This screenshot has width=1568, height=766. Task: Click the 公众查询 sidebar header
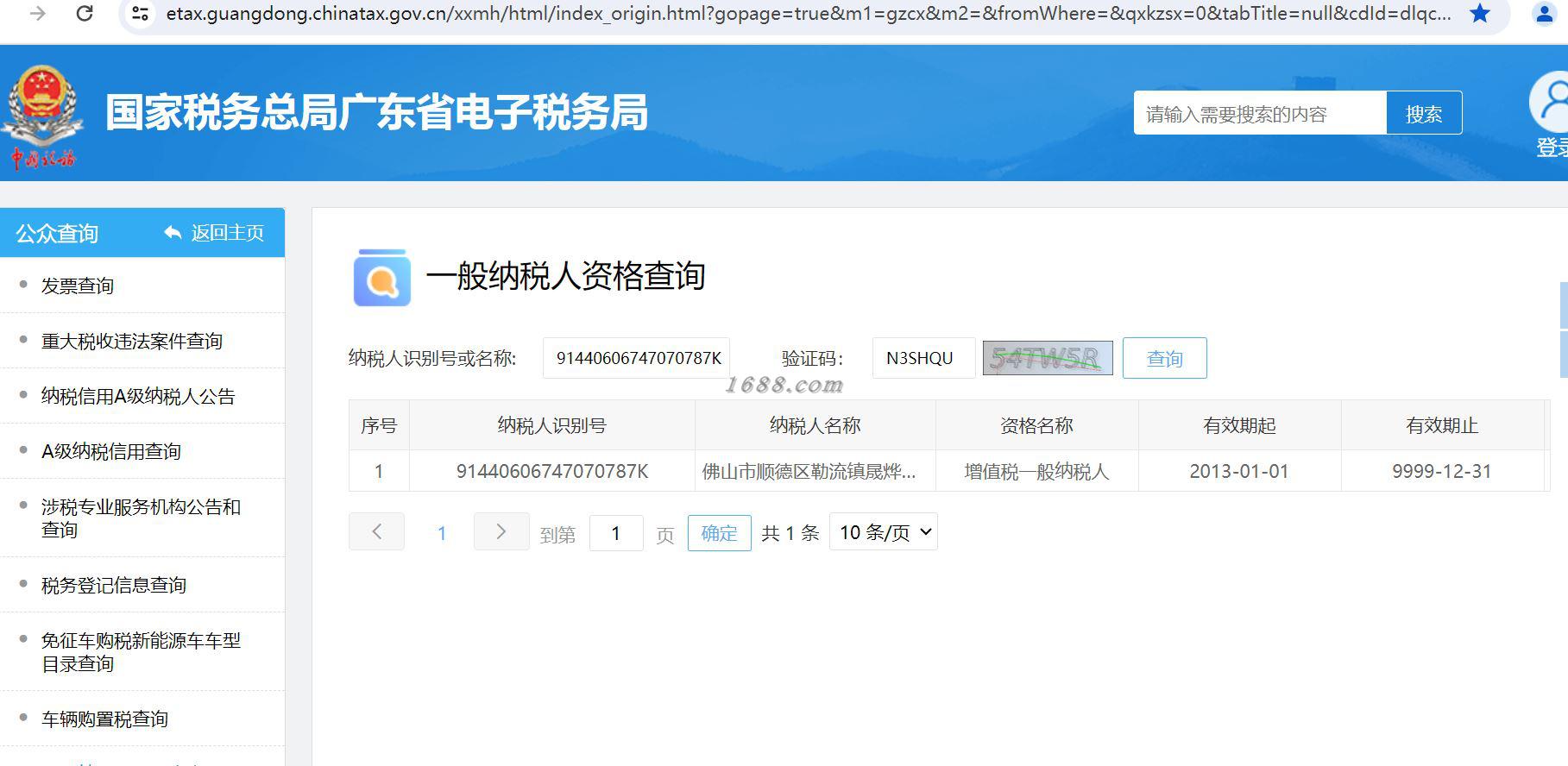click(x=57, y=233)
